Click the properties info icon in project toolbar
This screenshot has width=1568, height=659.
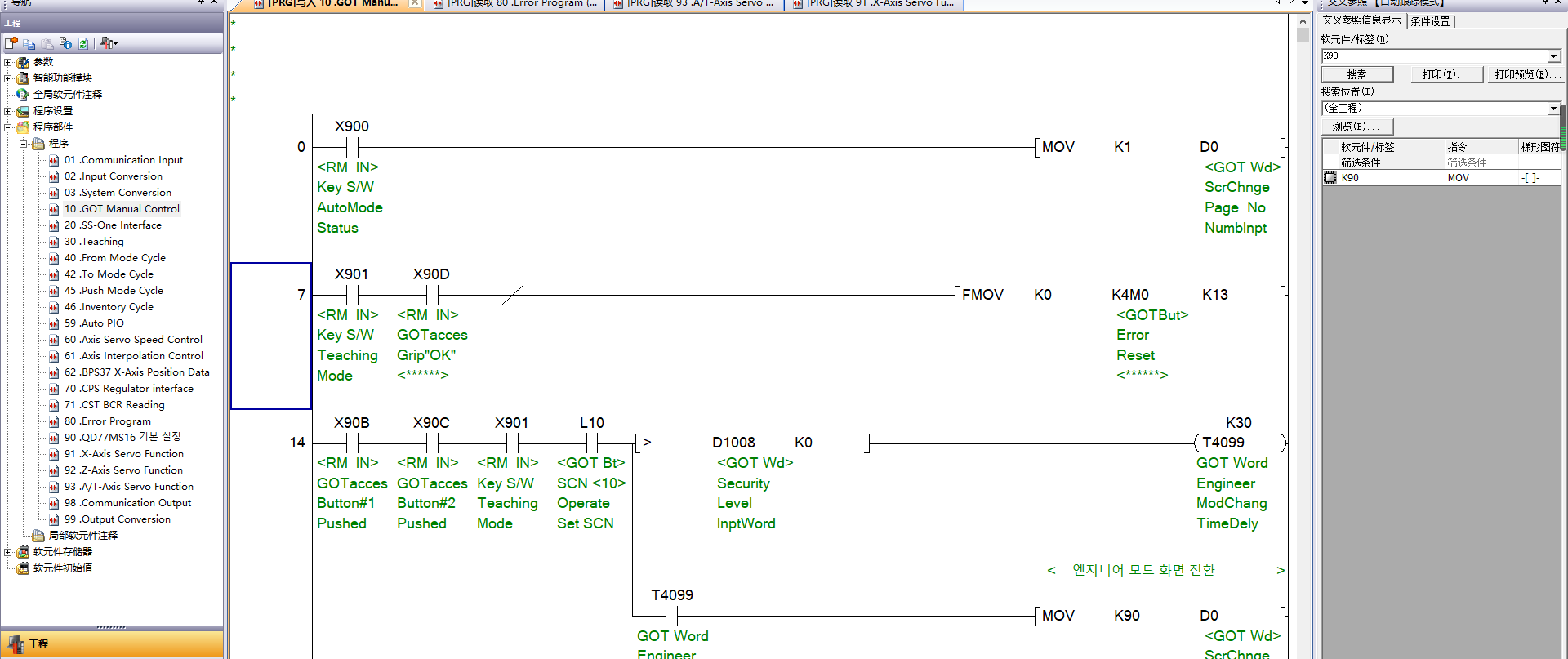65,43
